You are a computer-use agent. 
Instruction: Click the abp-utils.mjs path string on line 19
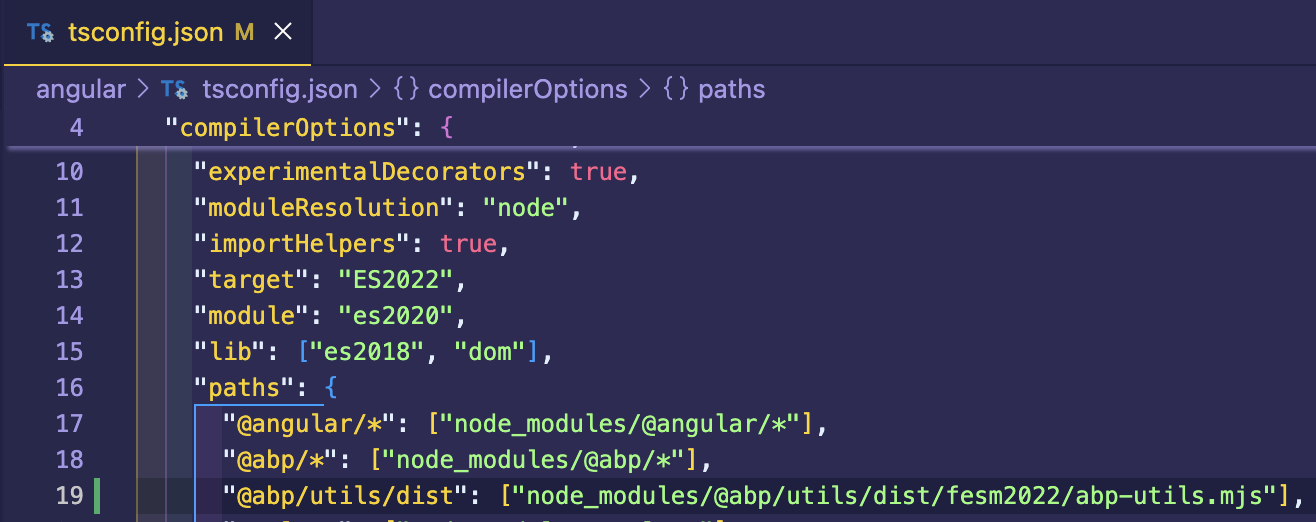(x=892, y=495)
